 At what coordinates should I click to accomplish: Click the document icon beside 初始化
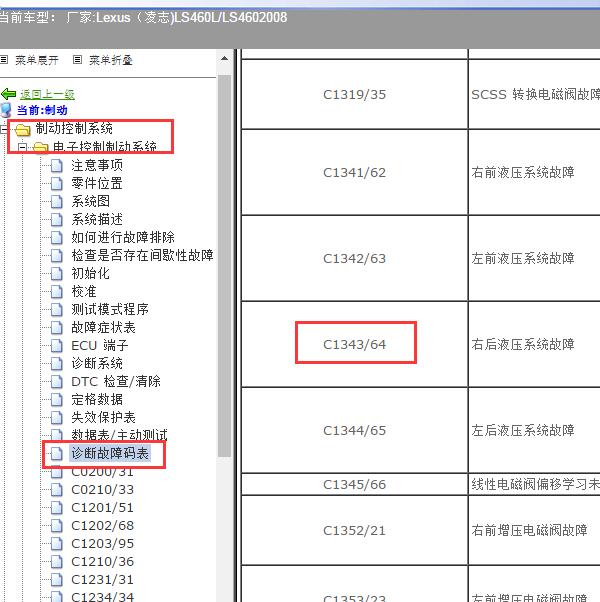point(57,274)
